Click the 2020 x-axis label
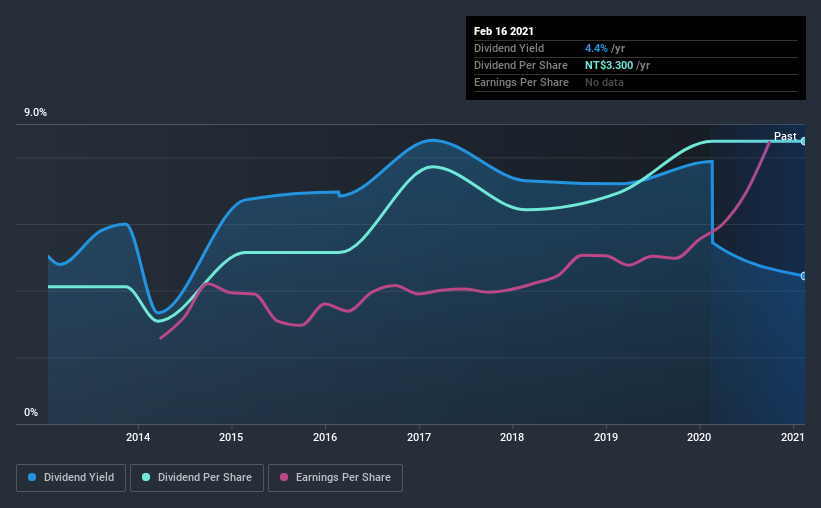 pos(699,437)
